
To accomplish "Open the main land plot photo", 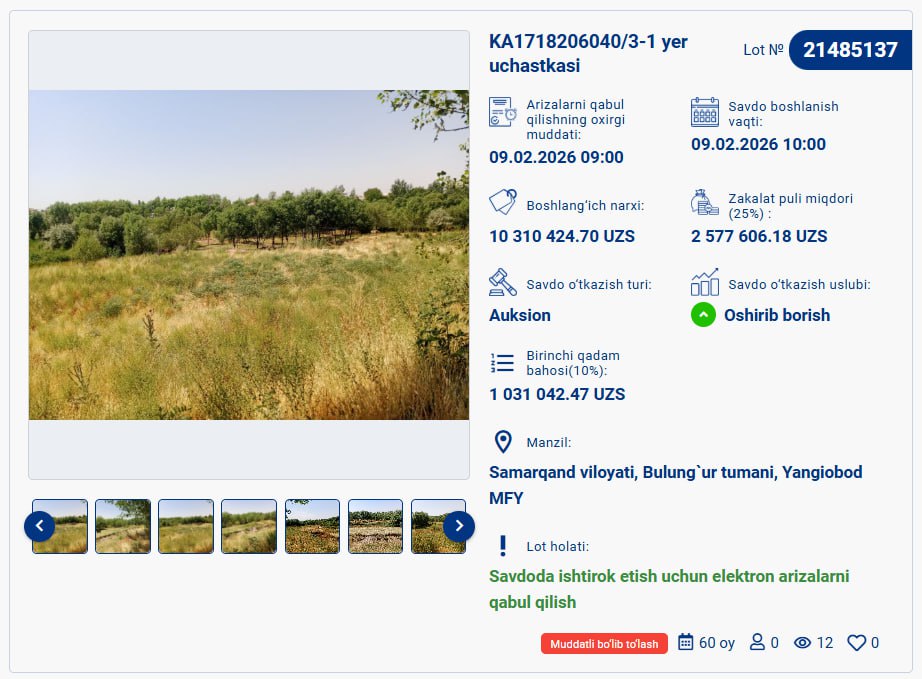I will pos(249,255).
